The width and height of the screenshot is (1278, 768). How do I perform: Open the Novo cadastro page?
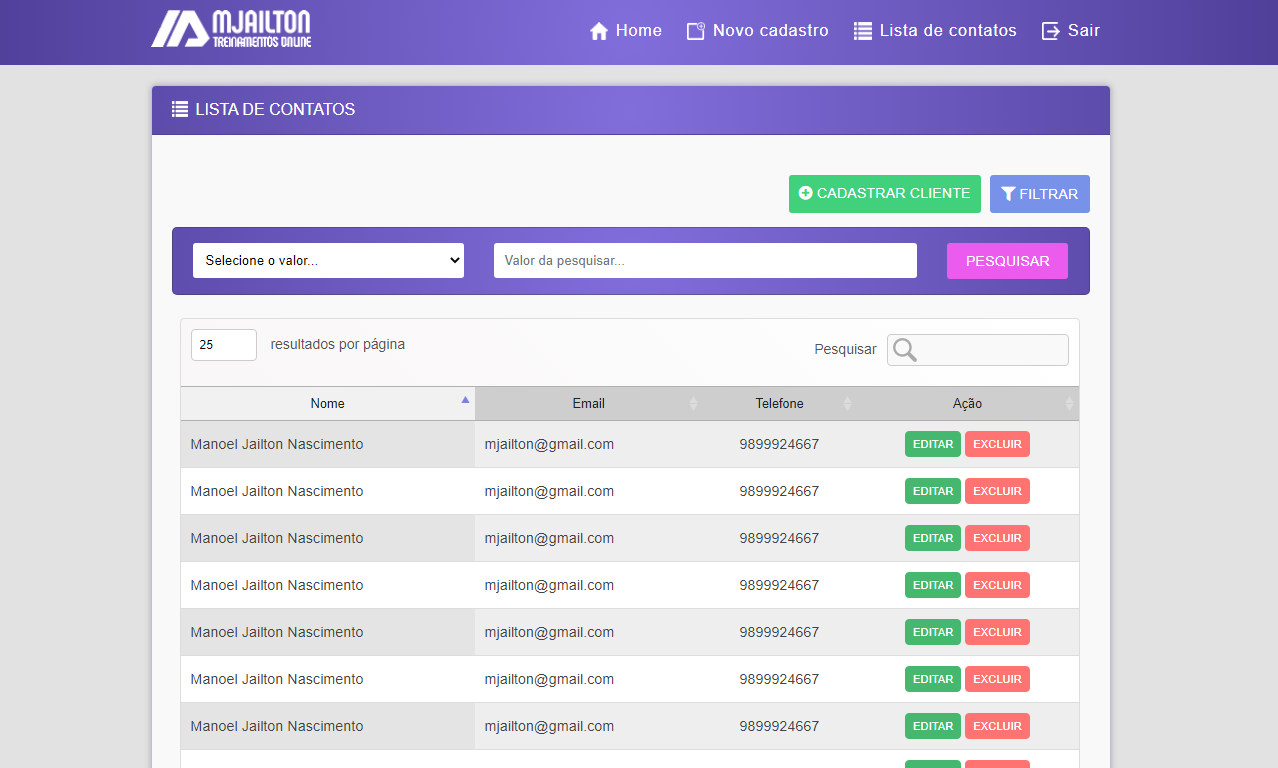[758, 31]
